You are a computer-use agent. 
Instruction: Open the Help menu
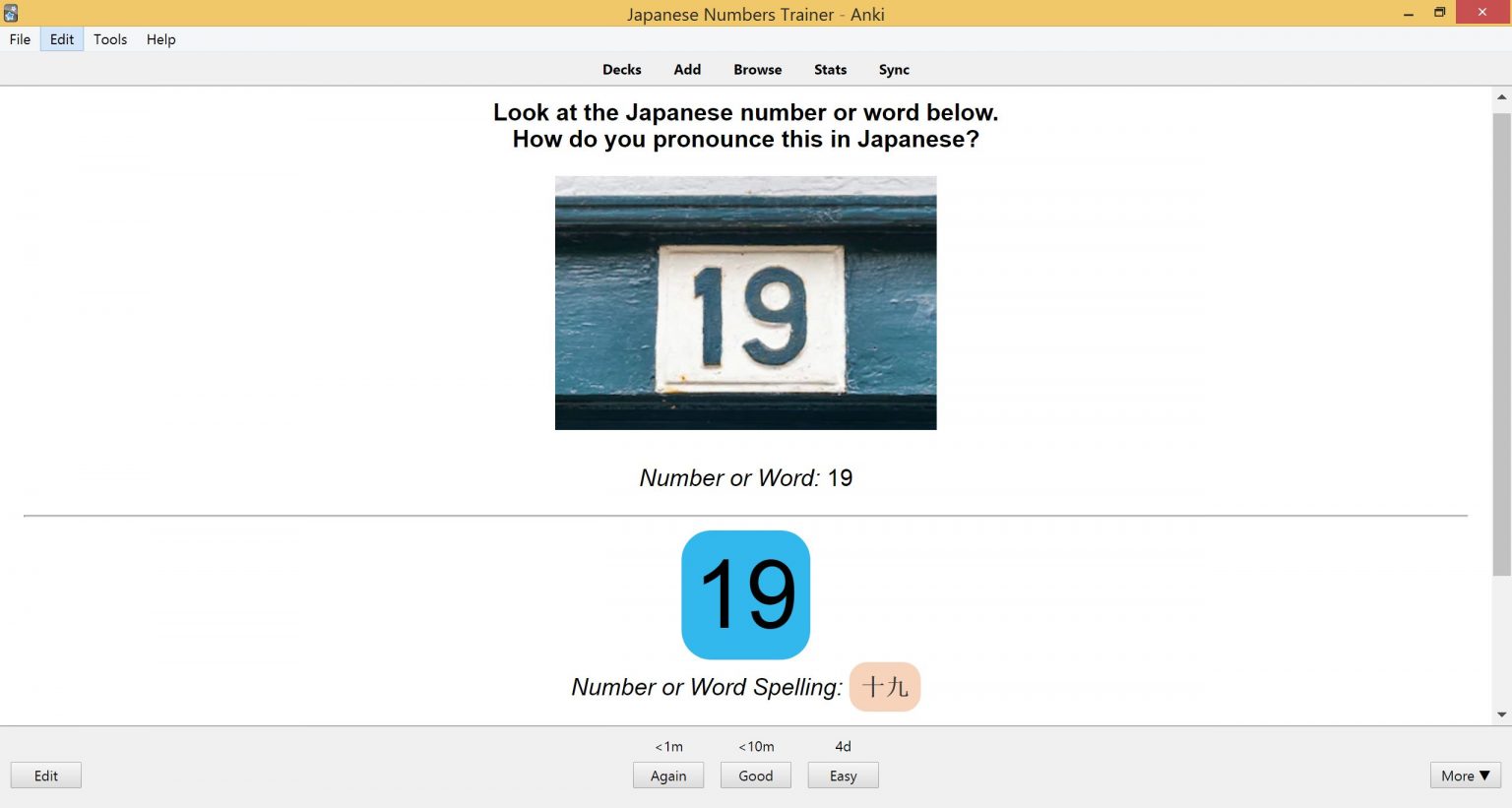tap(160, 39)
